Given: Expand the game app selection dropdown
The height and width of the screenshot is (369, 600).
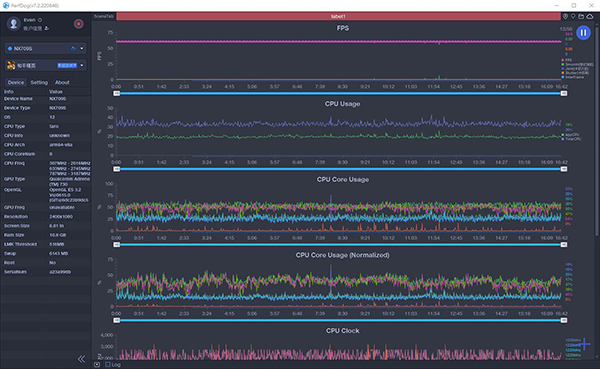Looking at the screenshot, I should tap(82, 65).
